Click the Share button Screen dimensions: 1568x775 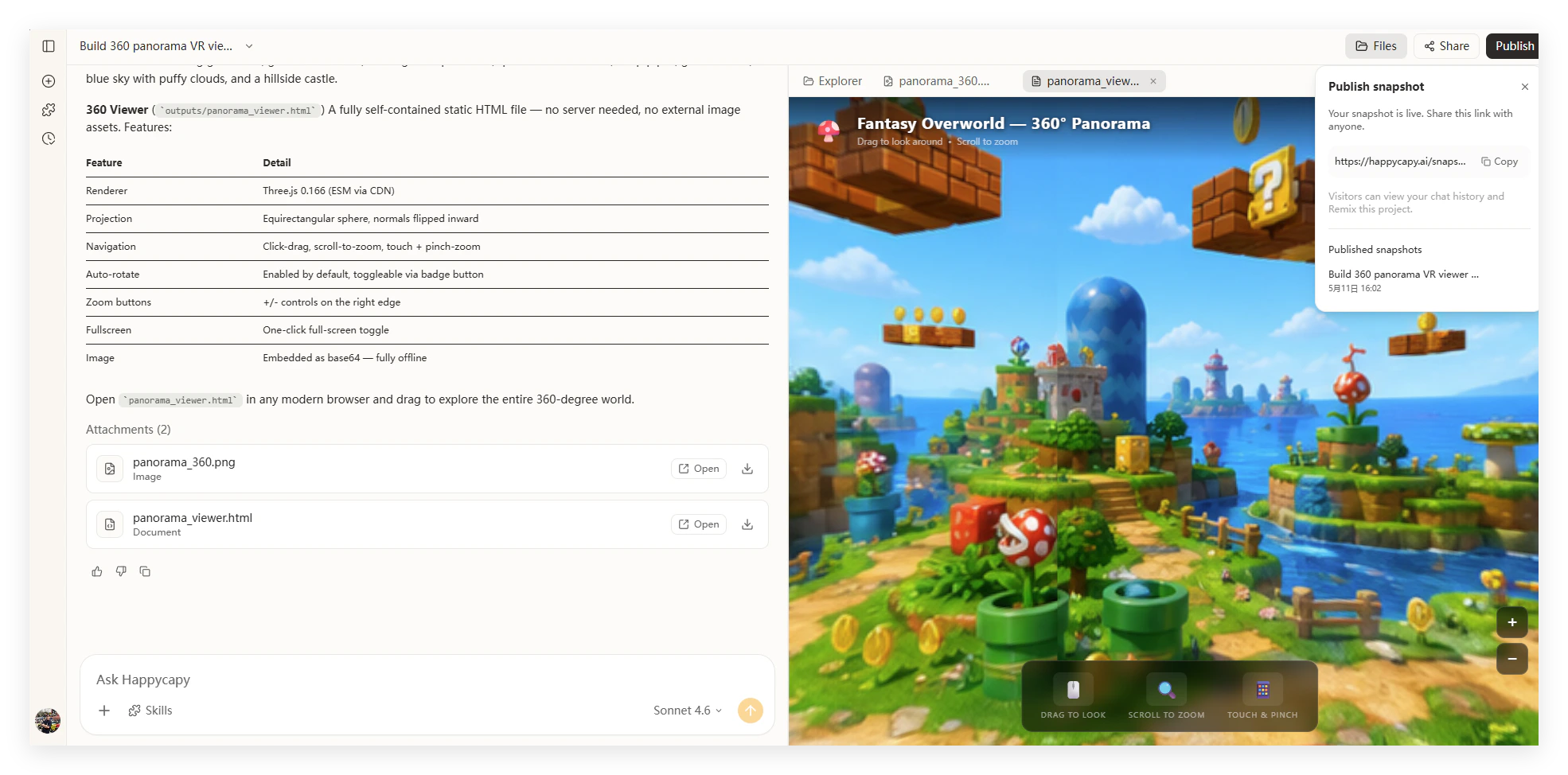[x=1446, y=46]
